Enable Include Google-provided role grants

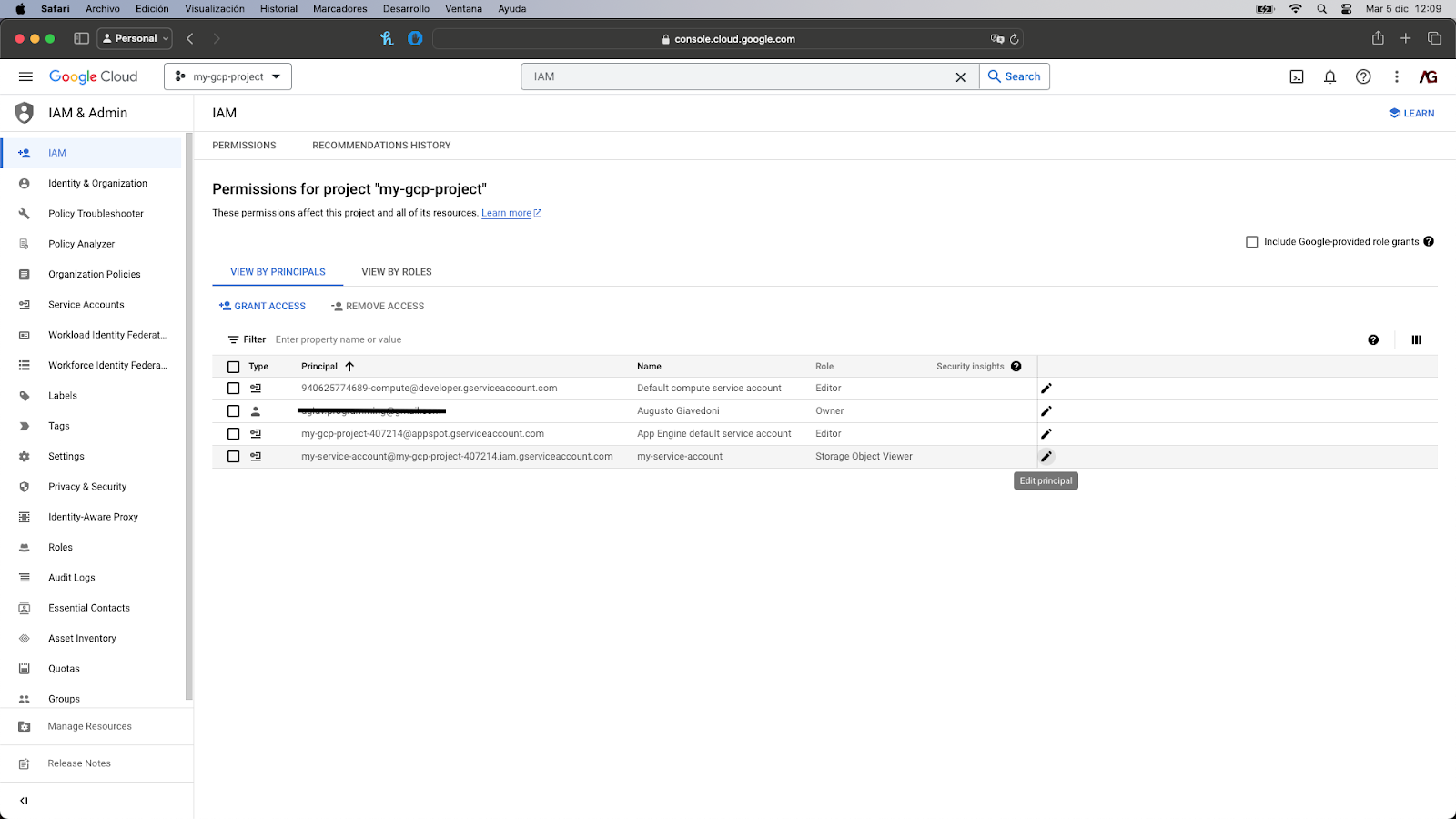pyautogui.click(x=1252, y=242)
